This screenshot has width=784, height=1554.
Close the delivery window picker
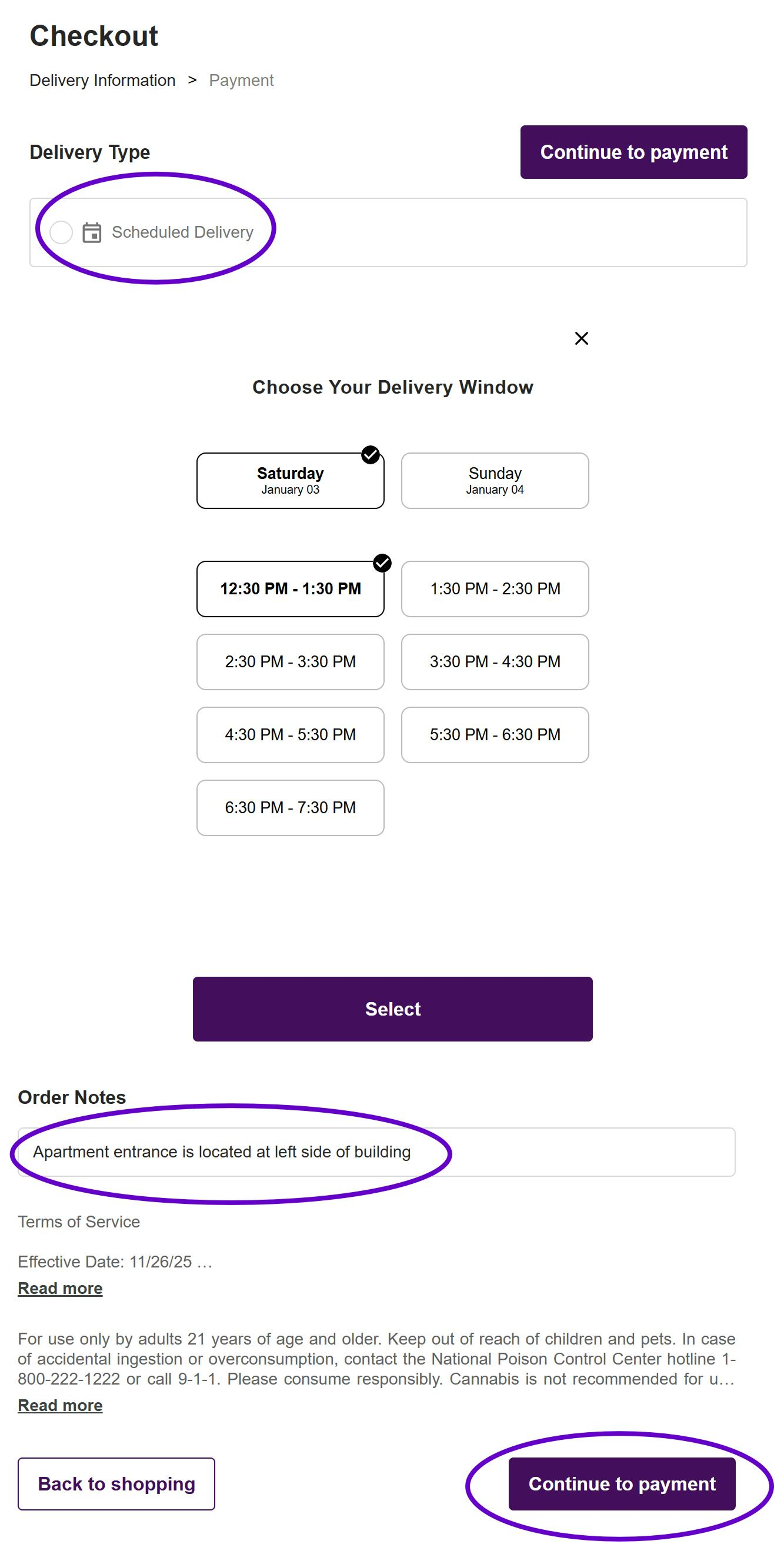tap(581, 338)
